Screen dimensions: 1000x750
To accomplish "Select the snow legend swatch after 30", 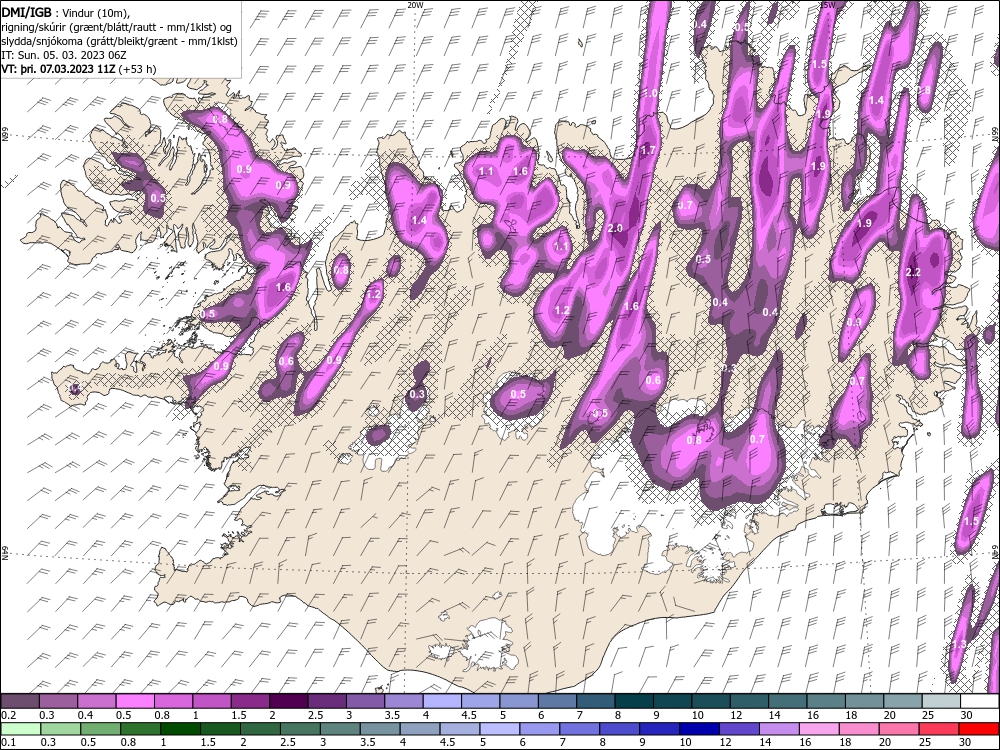I will (979, 701).
